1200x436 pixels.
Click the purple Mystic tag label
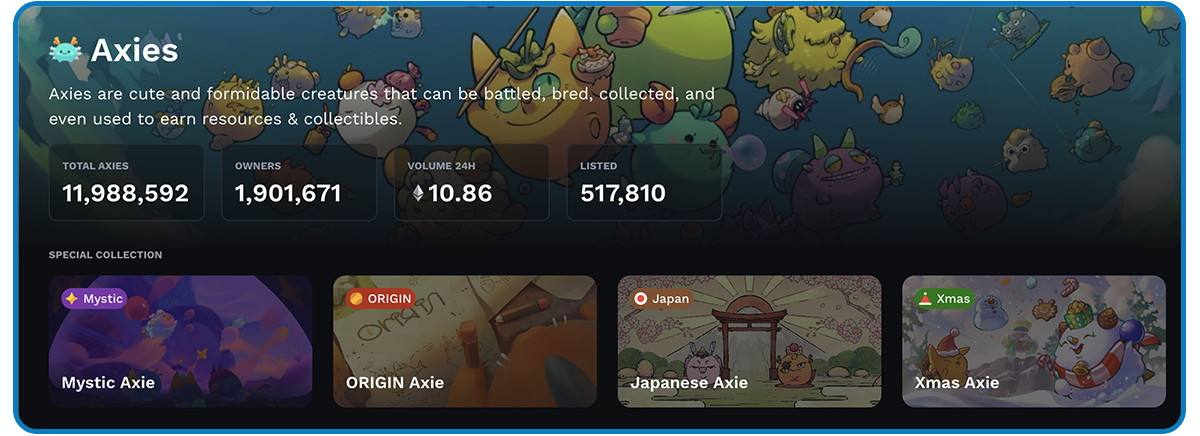[x=94, y=298]
